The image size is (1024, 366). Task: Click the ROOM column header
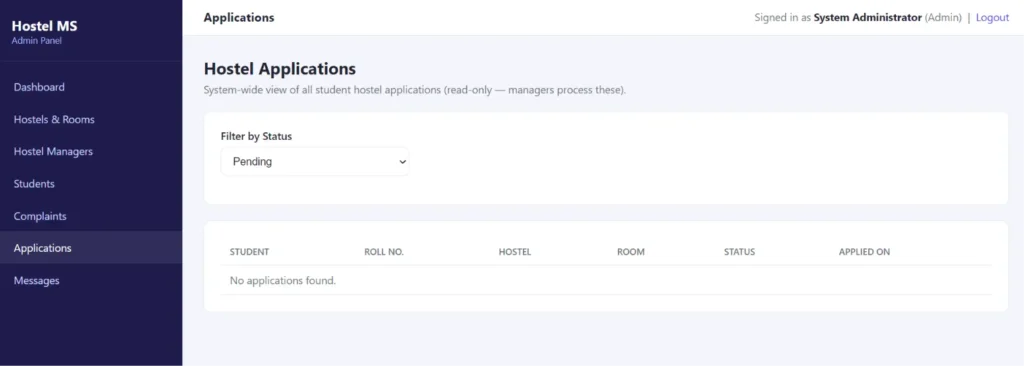click(x=631, y=252)
